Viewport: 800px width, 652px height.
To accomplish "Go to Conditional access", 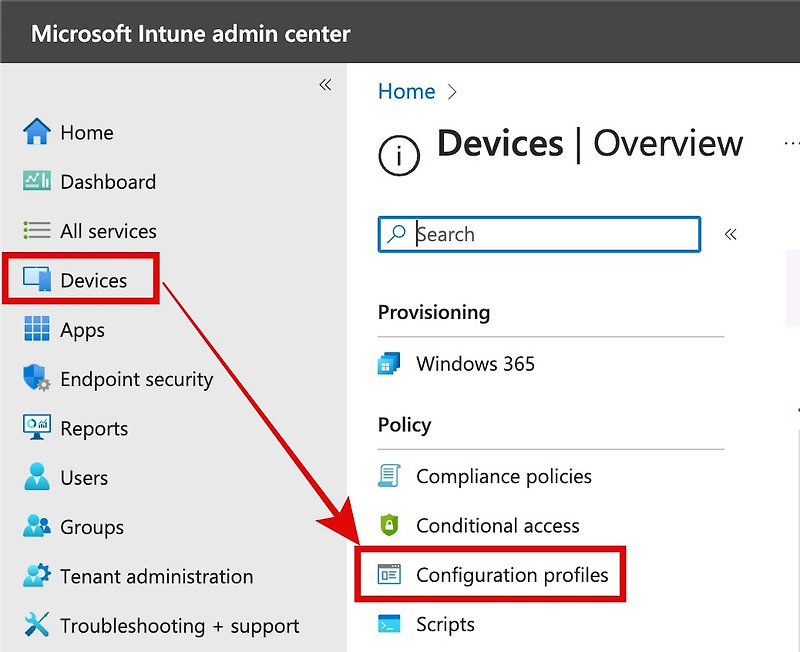I will pos(497,526).
